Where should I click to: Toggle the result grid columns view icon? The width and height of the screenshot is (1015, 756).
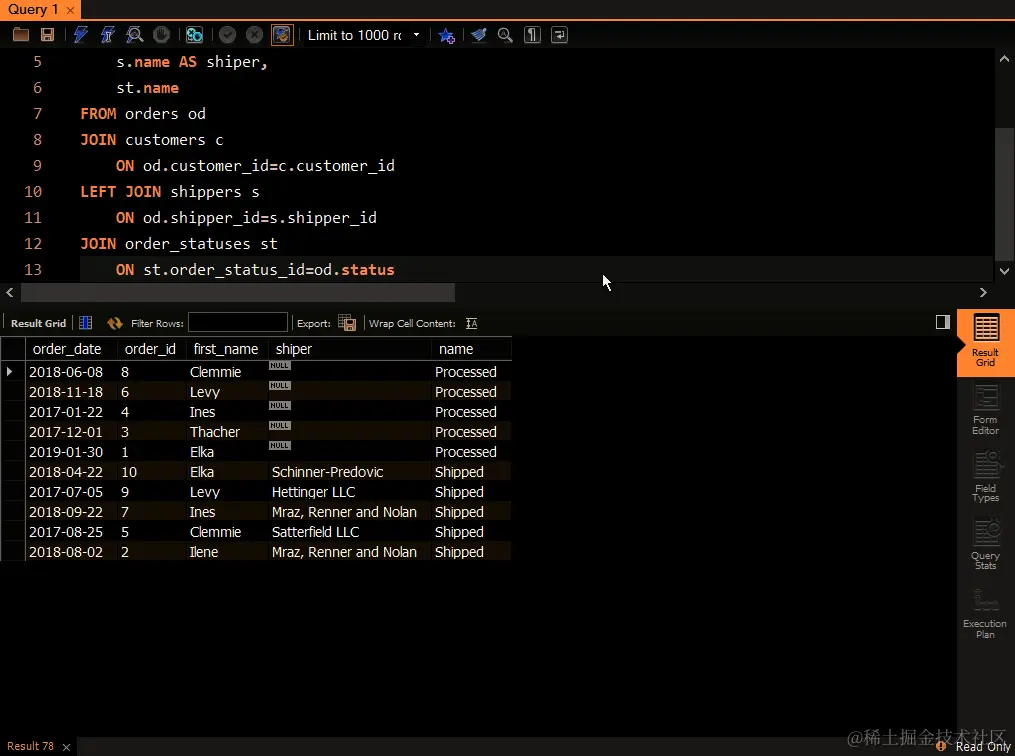coord(85,323)
